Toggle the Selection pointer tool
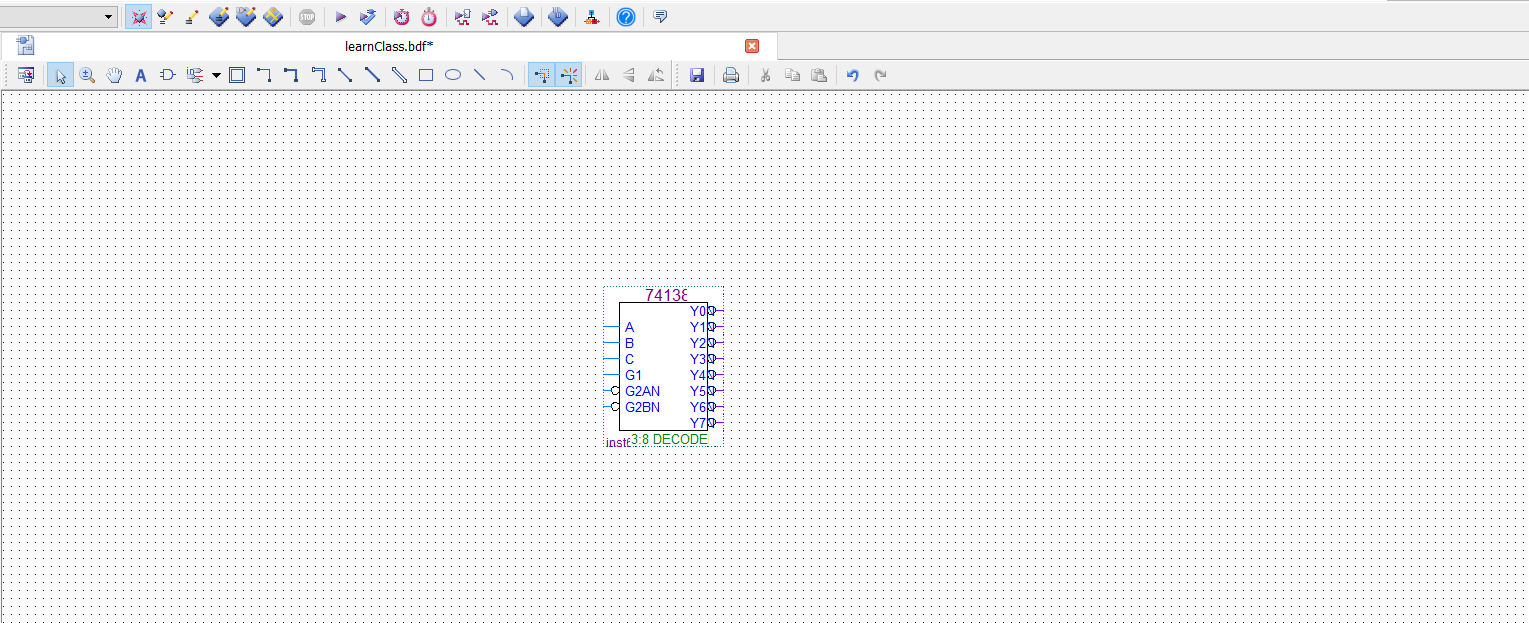 [60, 75]
